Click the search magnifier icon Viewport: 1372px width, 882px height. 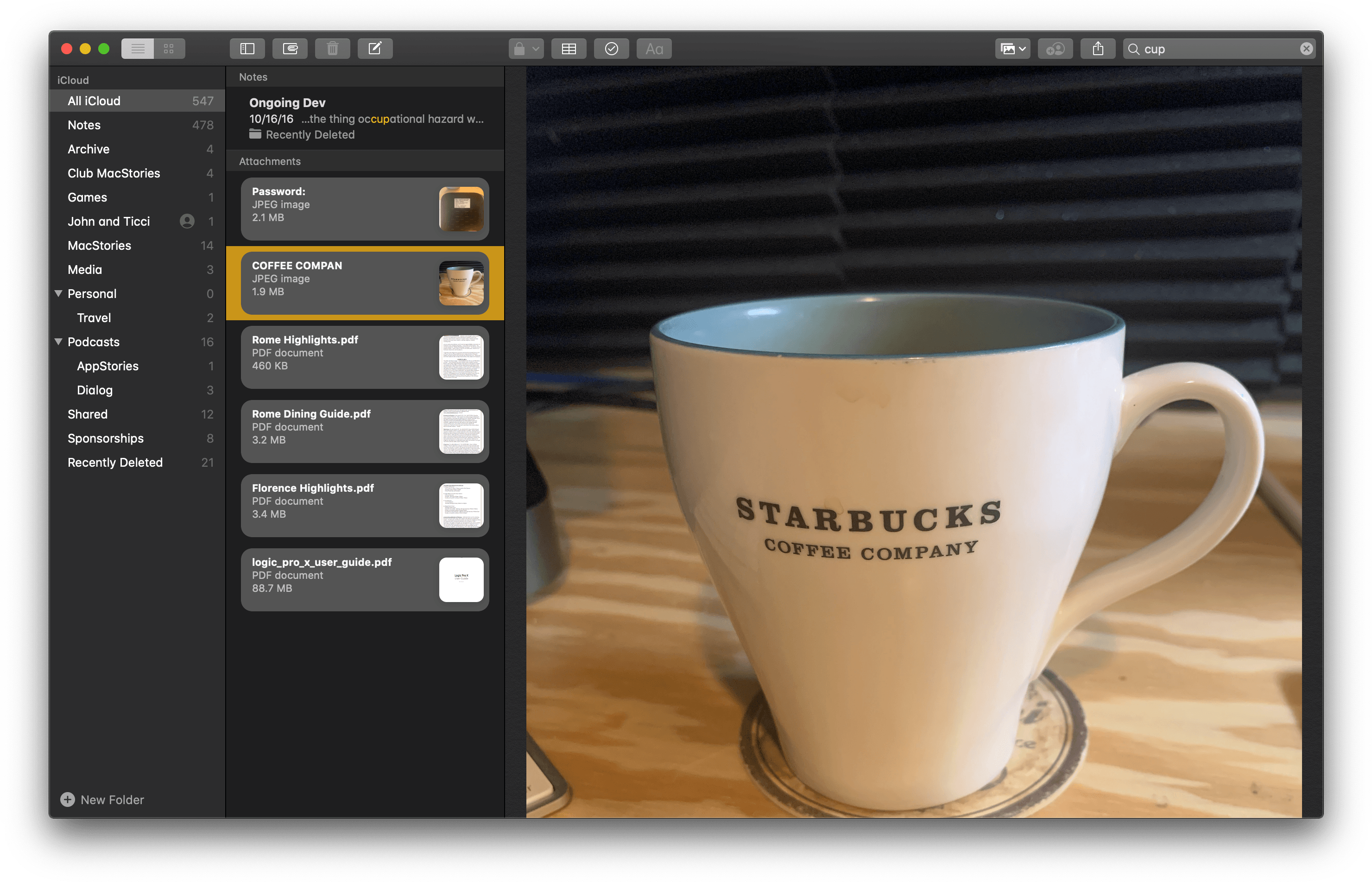pos(1134,49)
